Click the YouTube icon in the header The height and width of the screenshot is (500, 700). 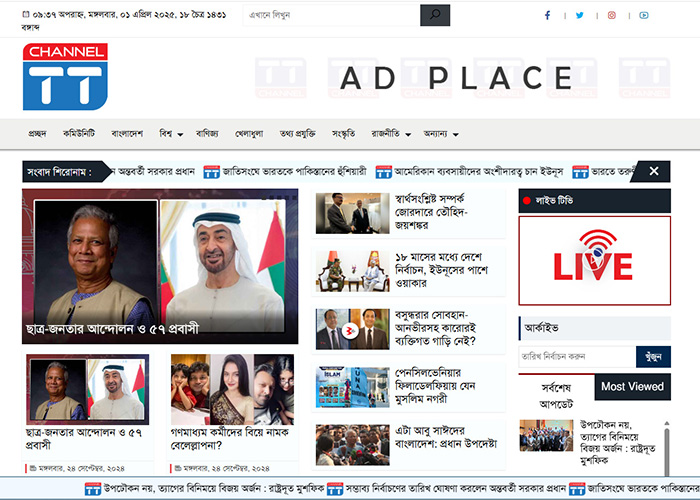[644, 15]
